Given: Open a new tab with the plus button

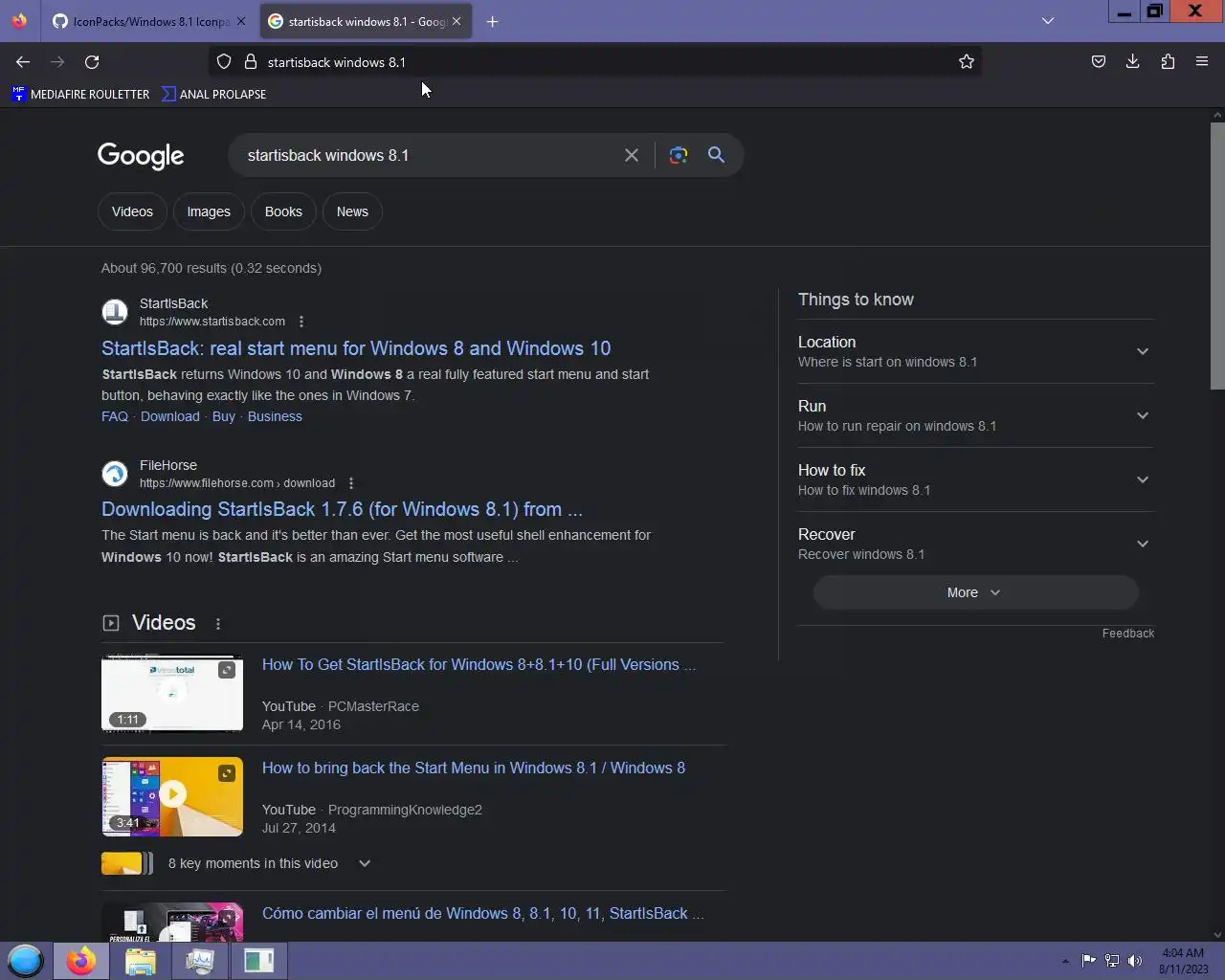Looking at the screenshot, I should pyautogui.click(x=492, y=21).
